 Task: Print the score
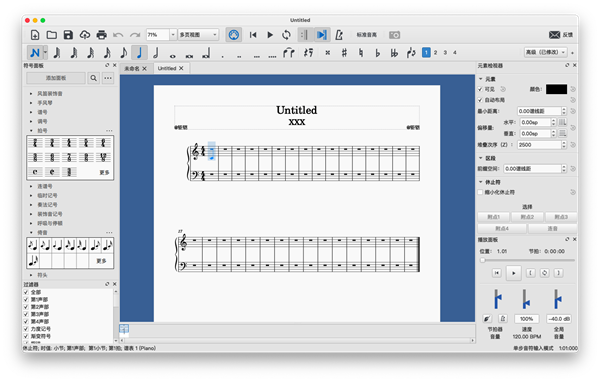pyautogui.click(x=101, y=35)
